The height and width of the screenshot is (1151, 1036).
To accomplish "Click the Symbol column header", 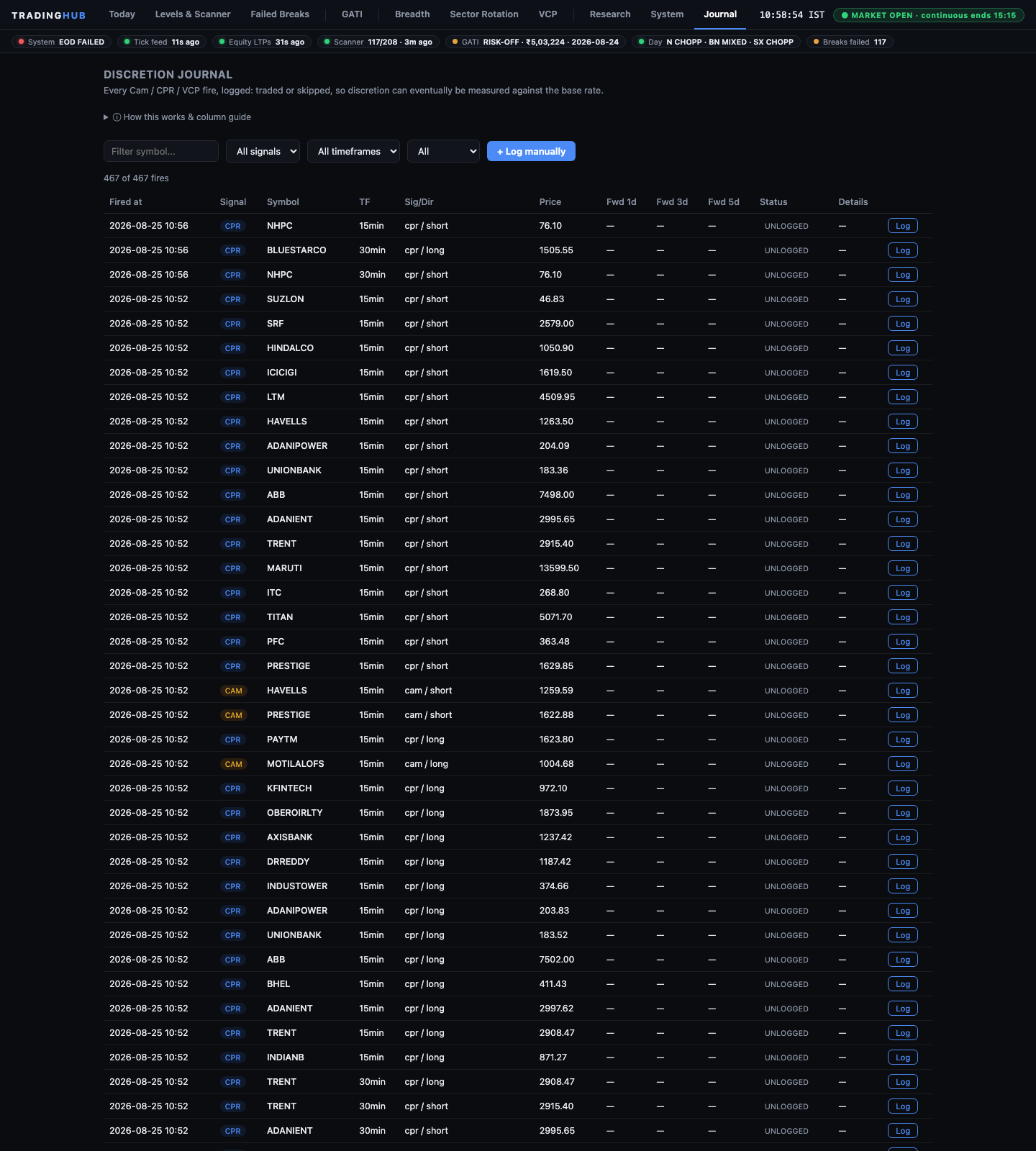I will pos(283,202).
